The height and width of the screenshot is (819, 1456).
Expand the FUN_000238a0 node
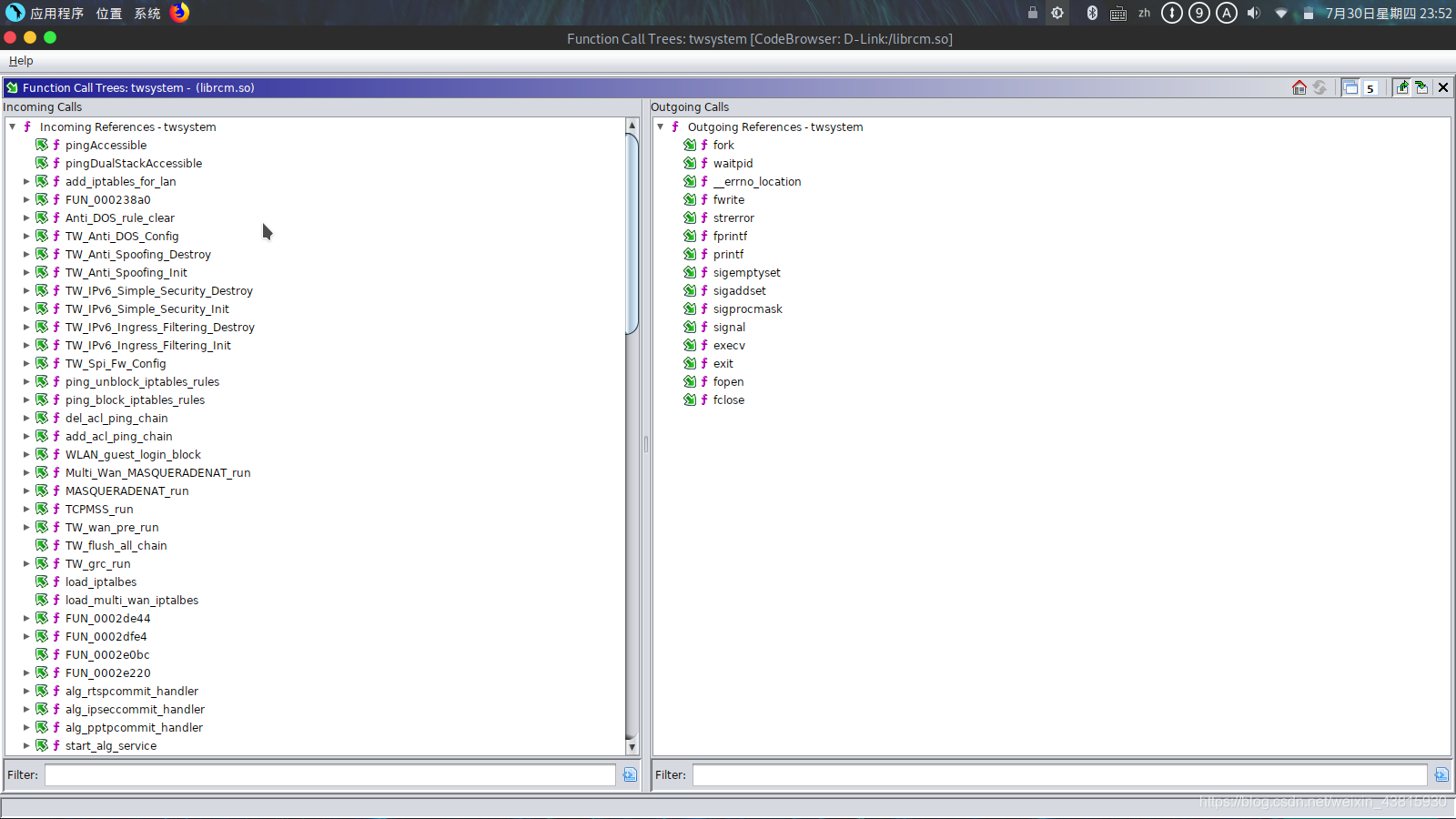[x=26, y=199]
